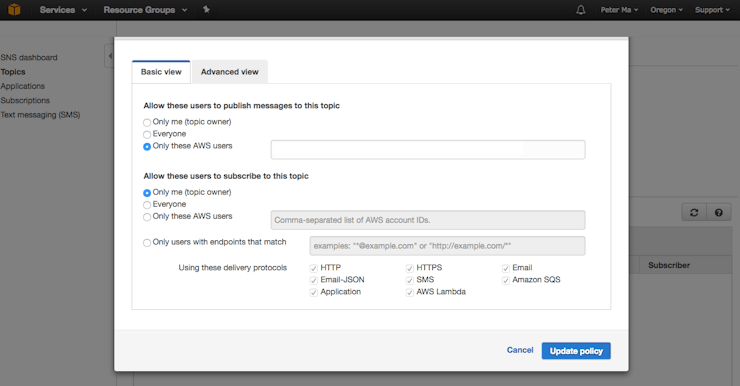The height and width of the screenshot is (386, 740).
Task: Open the AWS console home cube icon
Action: click(x=15, y=9)
